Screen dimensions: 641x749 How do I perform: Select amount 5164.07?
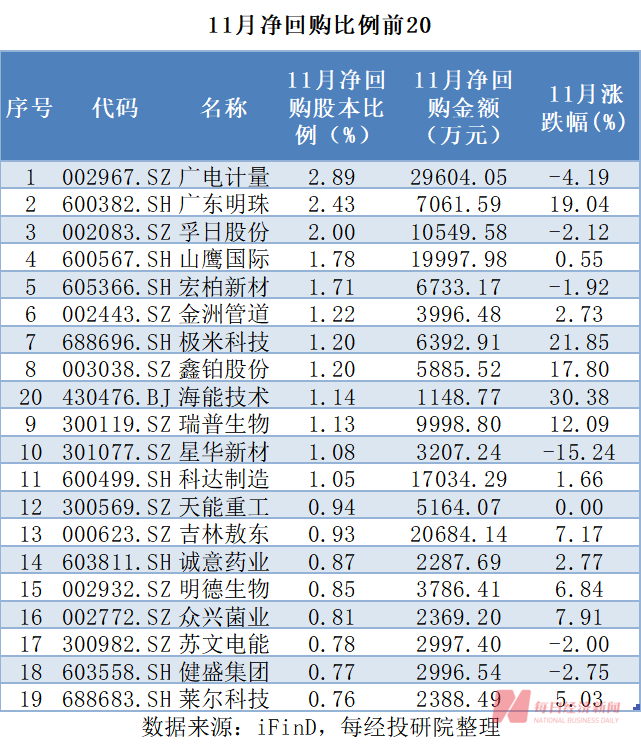pyautogui.click(x=458, y=507)
